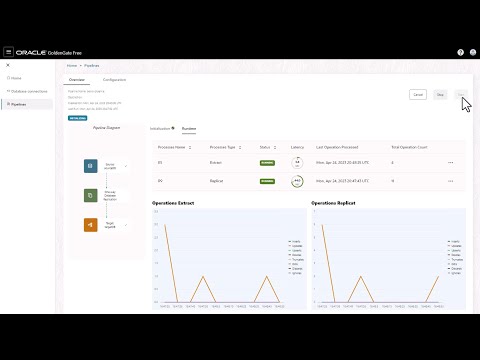Click the Stop button

pyautogui.click(x=440, y=95)
